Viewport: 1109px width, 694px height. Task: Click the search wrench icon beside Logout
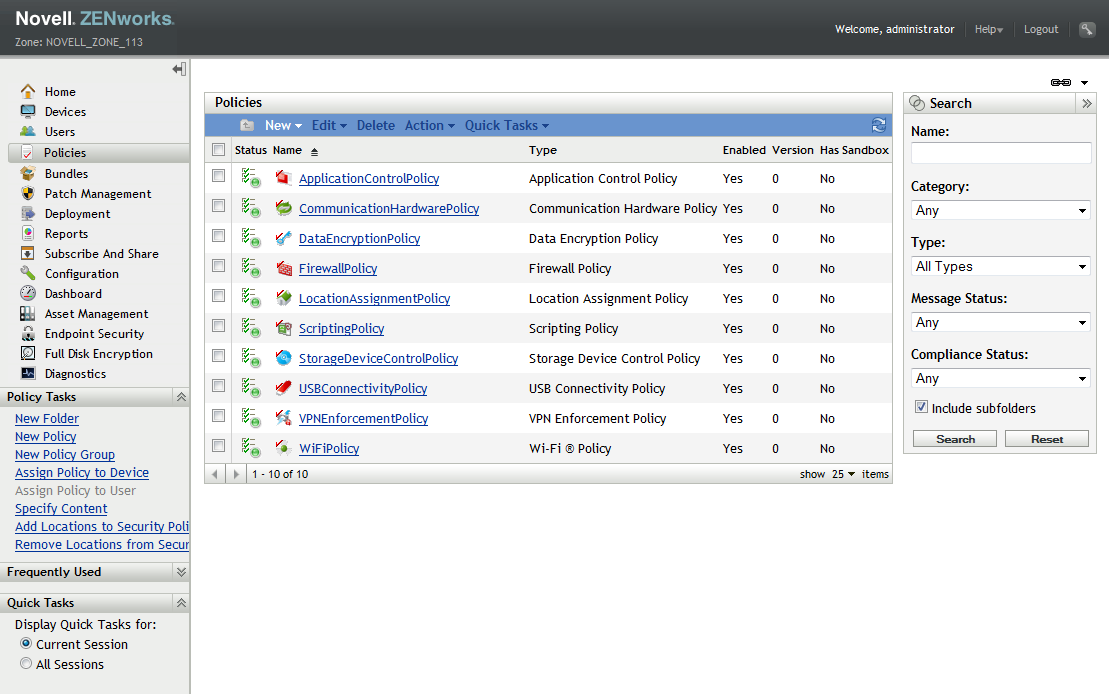[1087, 29]
